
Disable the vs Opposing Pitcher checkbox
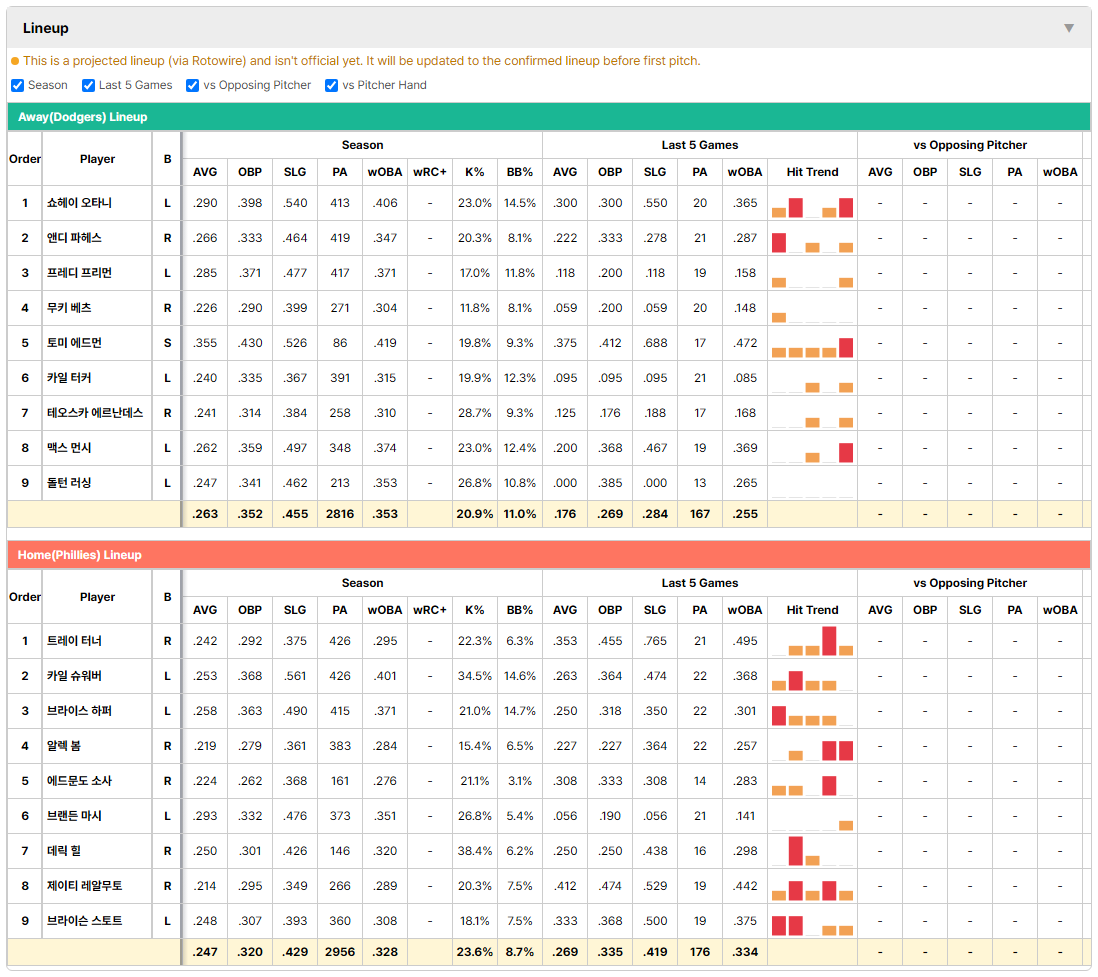(x=193, y=85)
